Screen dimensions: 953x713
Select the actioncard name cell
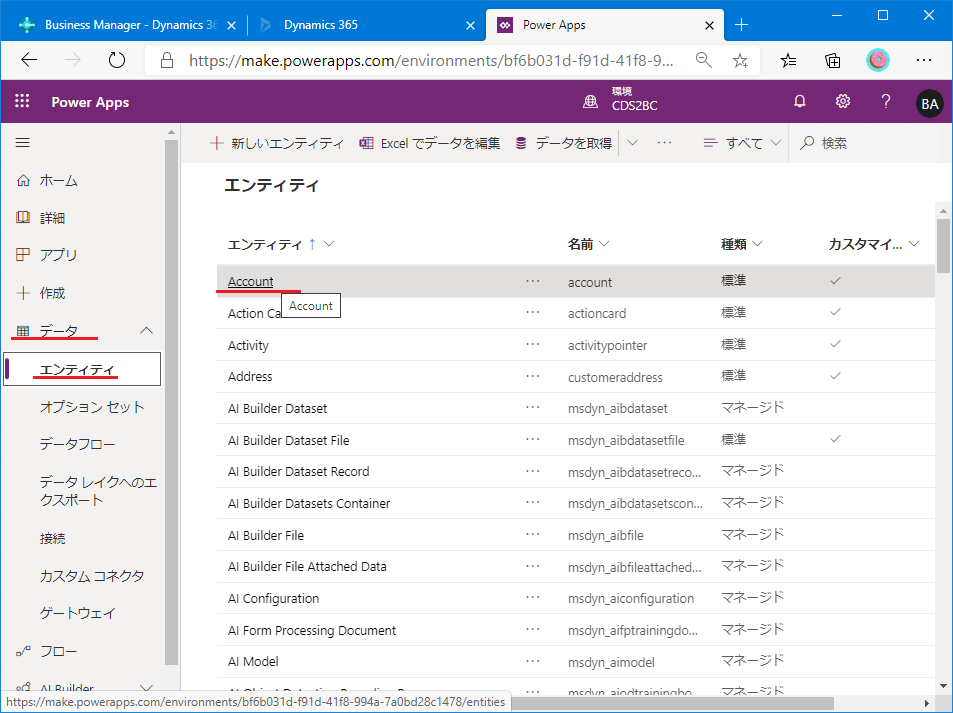click(x=597, y=314)
